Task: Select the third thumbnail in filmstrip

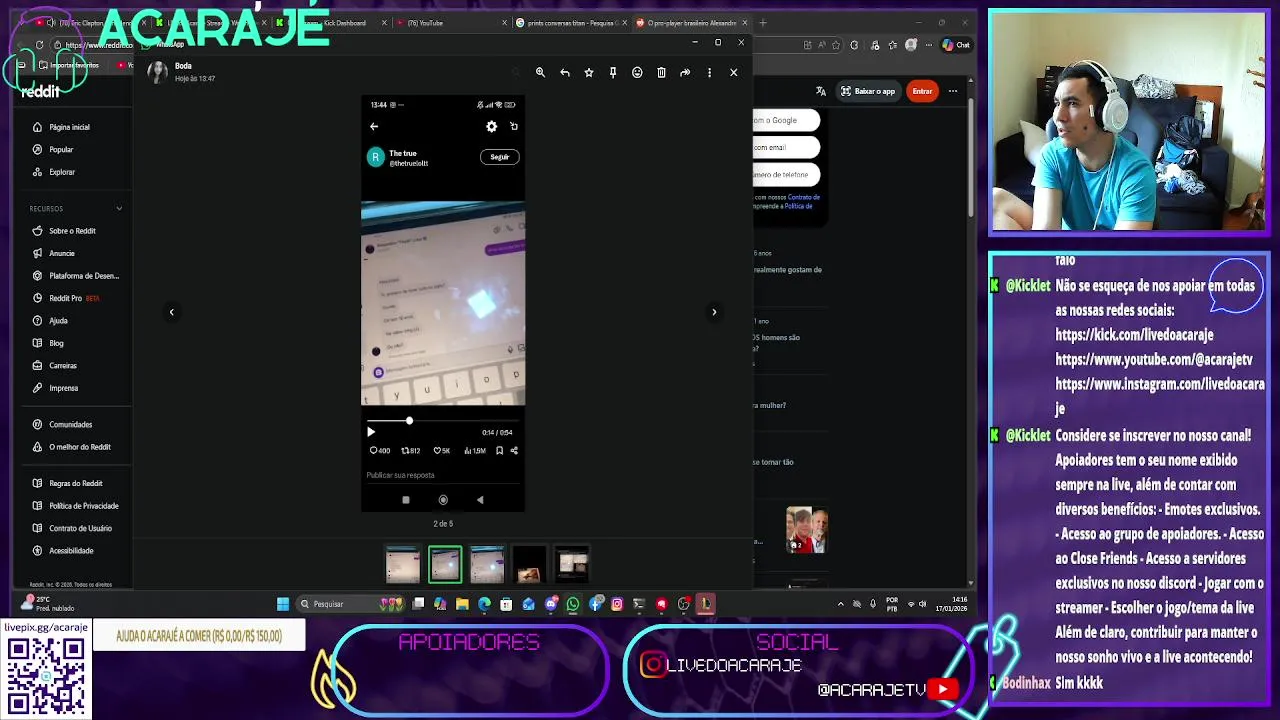Action: click(x=487, y=564)
